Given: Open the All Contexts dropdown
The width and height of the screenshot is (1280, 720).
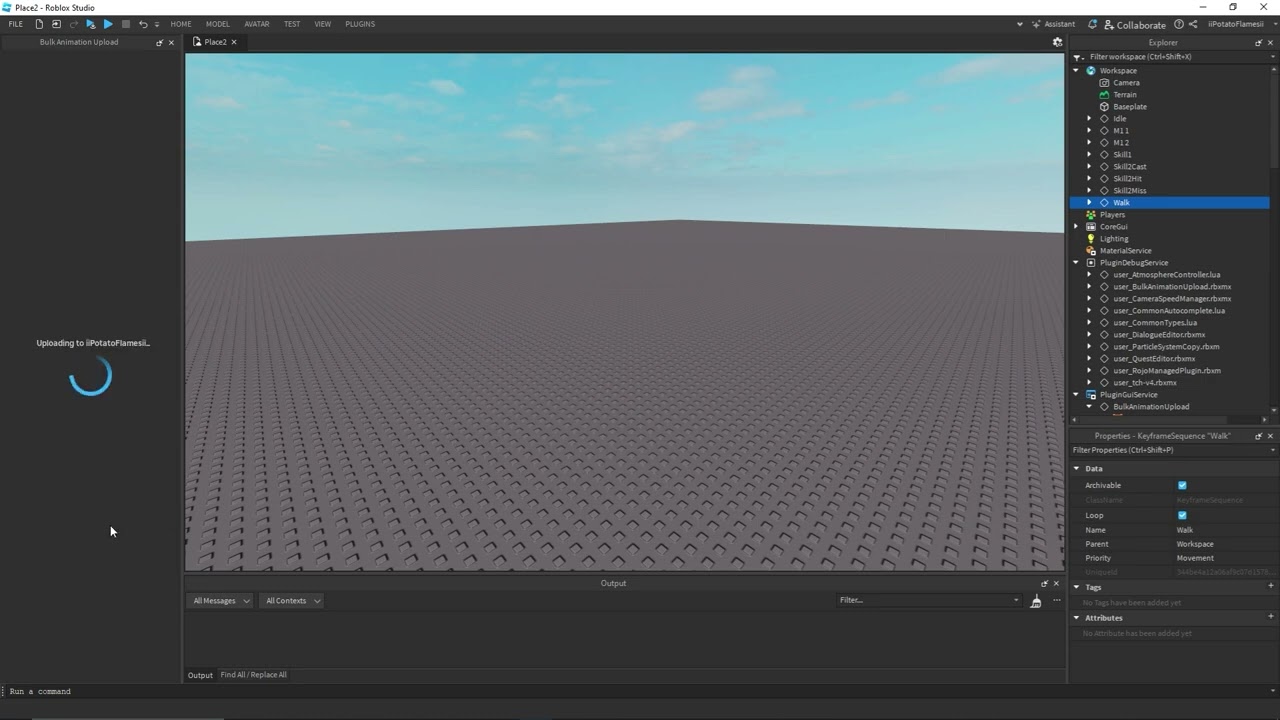Looking at the screenshot, I should [x=291, y=600].
